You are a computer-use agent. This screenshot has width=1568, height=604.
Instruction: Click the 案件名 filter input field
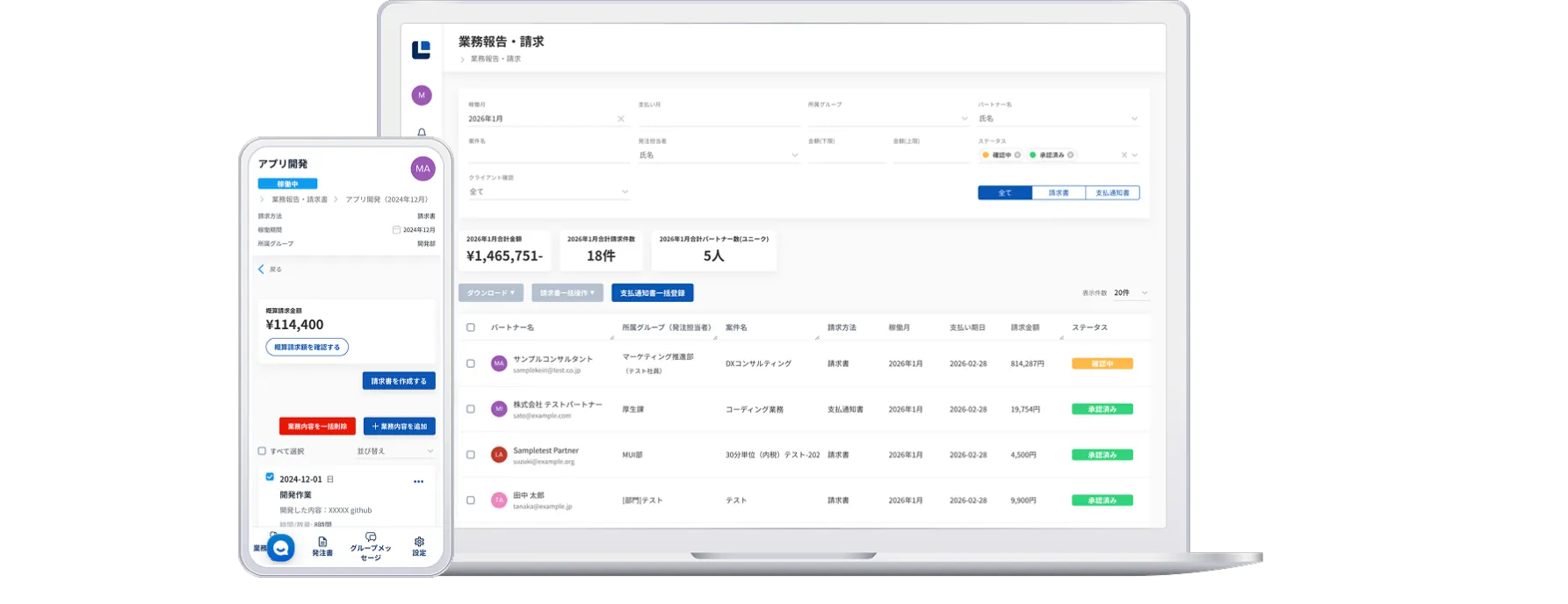click(x=547, y=155)
